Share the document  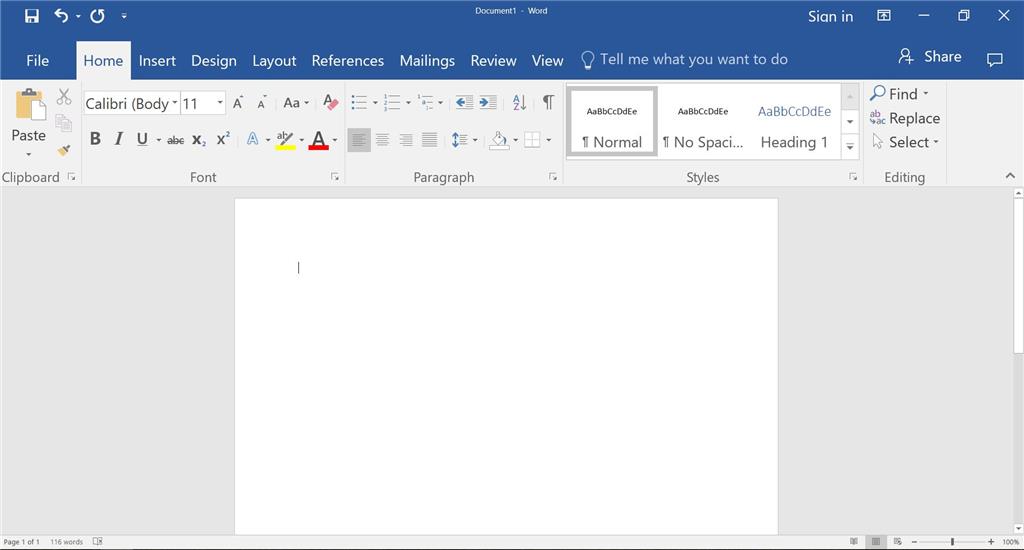pyautogui.click(x=930, y=57)
